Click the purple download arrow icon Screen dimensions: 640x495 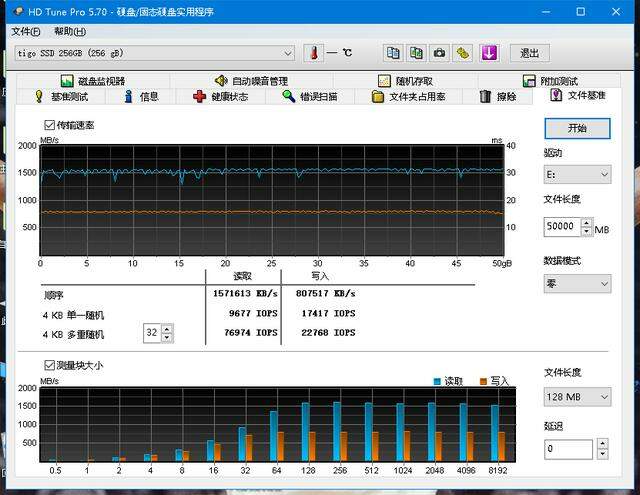489,53
